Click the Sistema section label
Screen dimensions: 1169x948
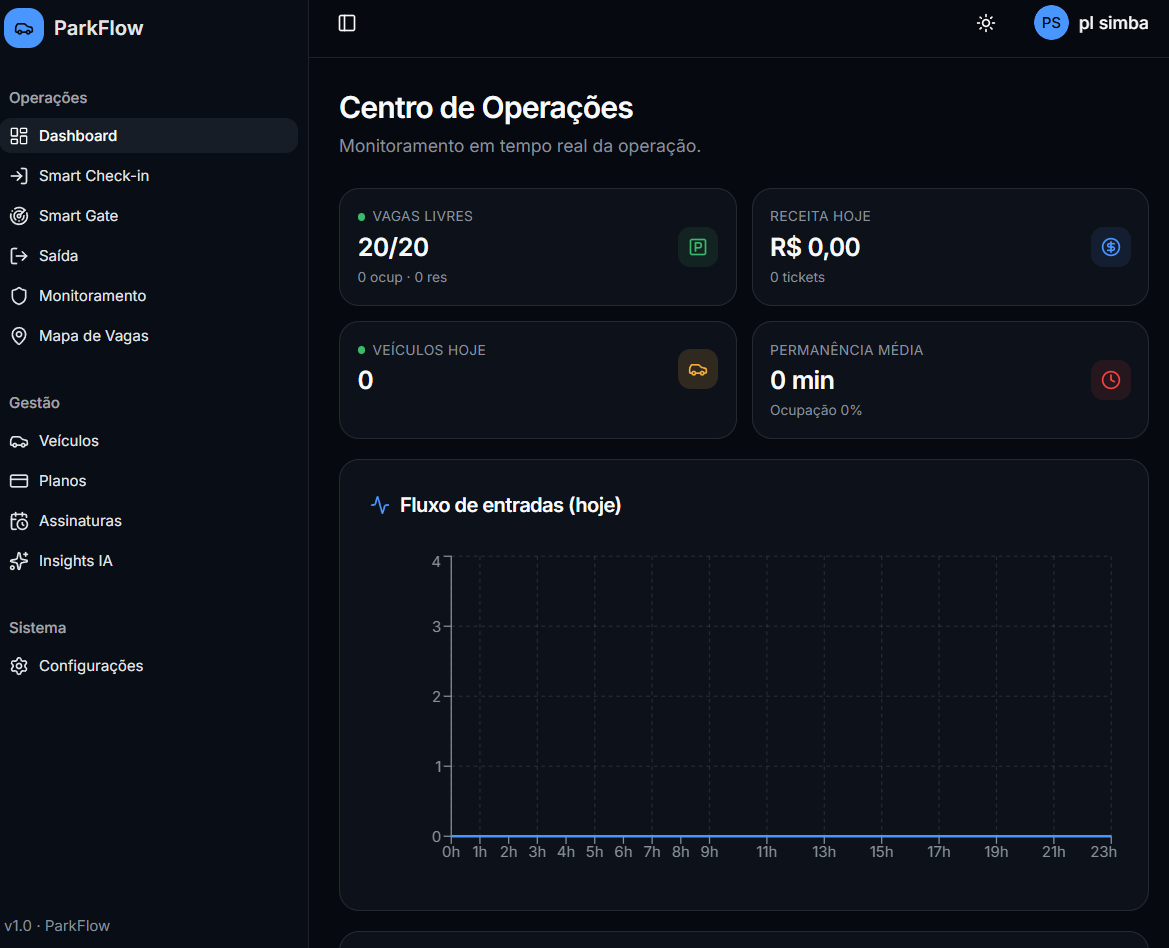37,628
